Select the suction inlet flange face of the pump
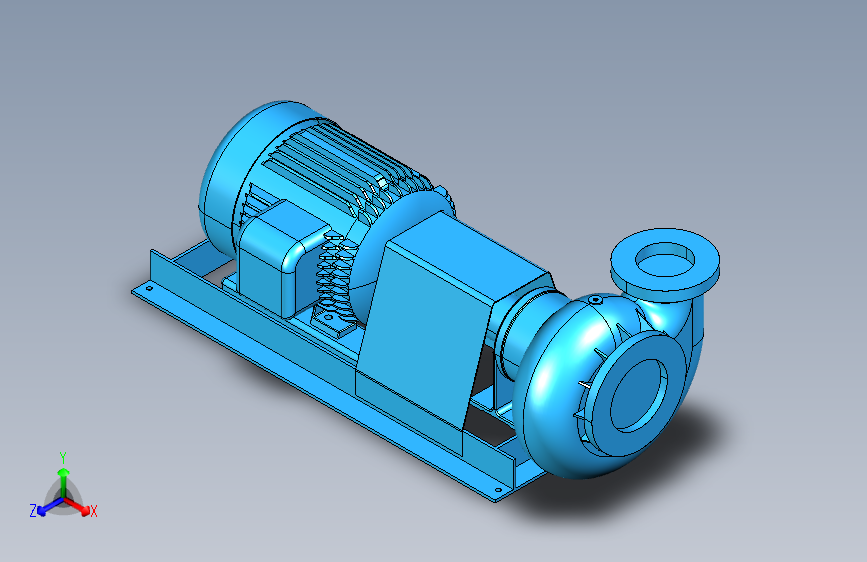The height and width of the screenshot is (562, 867). tap(639, 393)
